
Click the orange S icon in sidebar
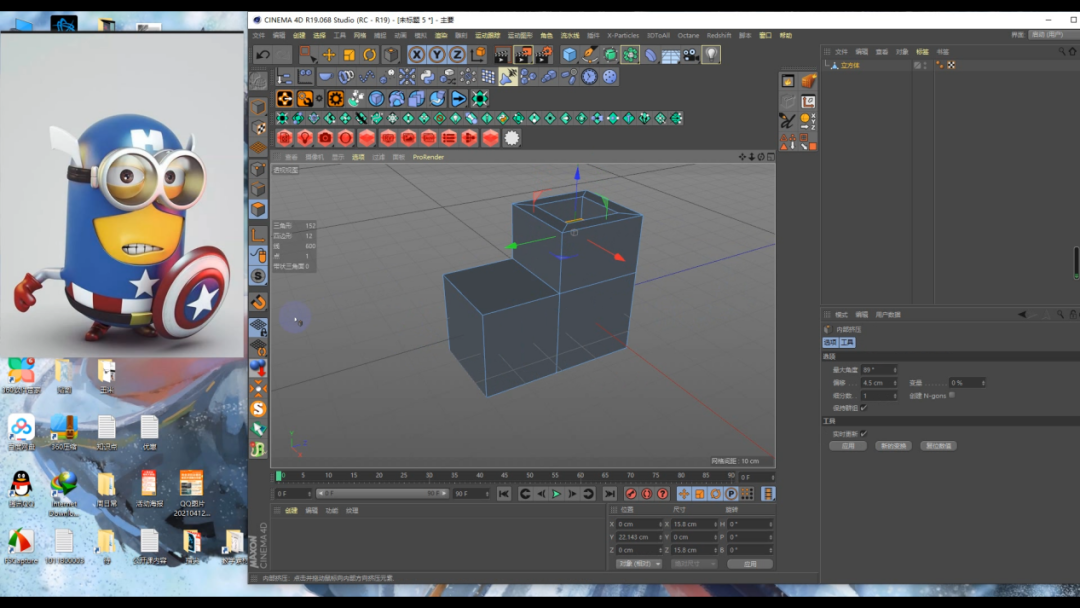pyautogui.click(x=258, y=408)
